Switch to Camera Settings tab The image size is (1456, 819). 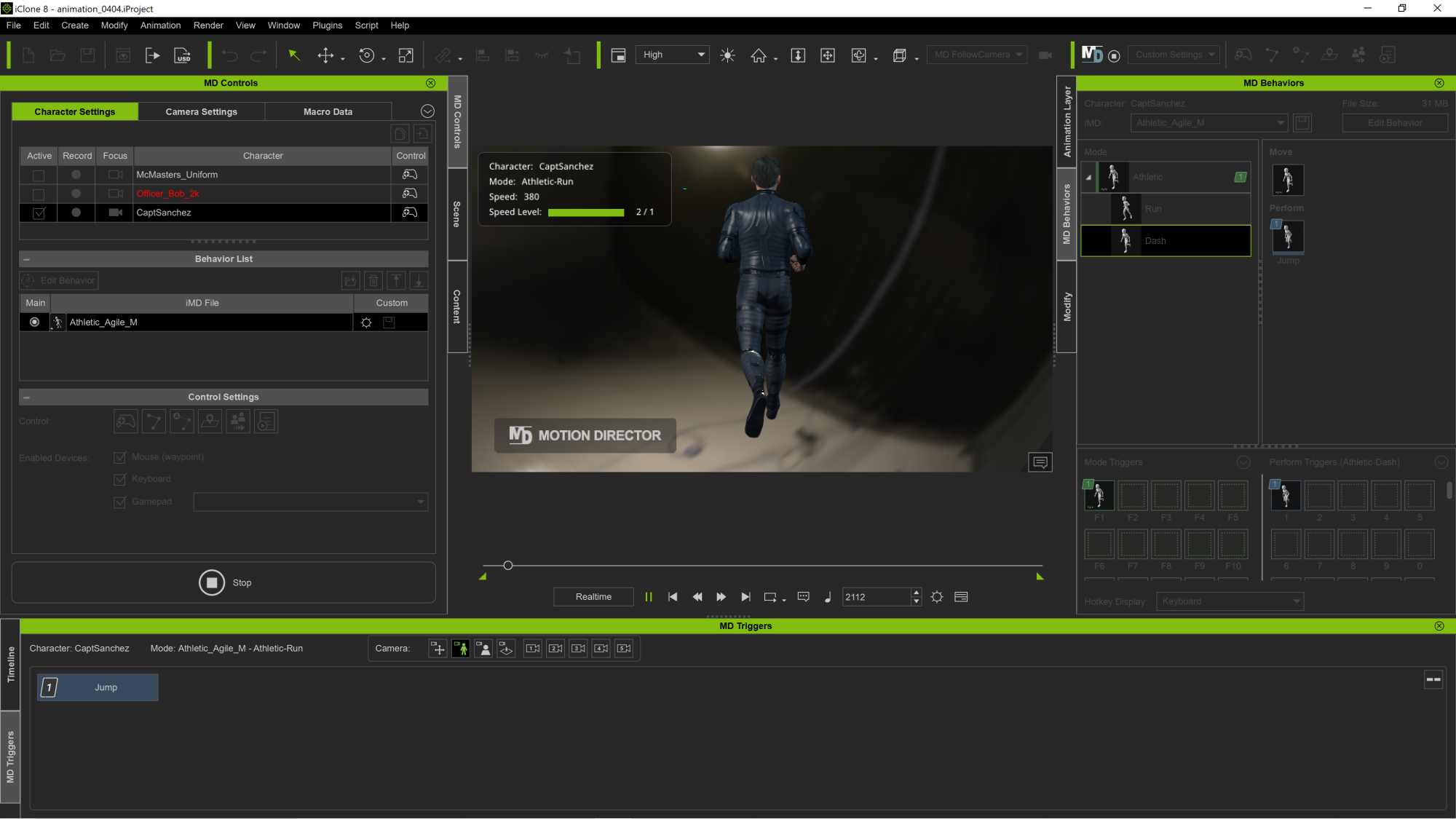point(201,112)
